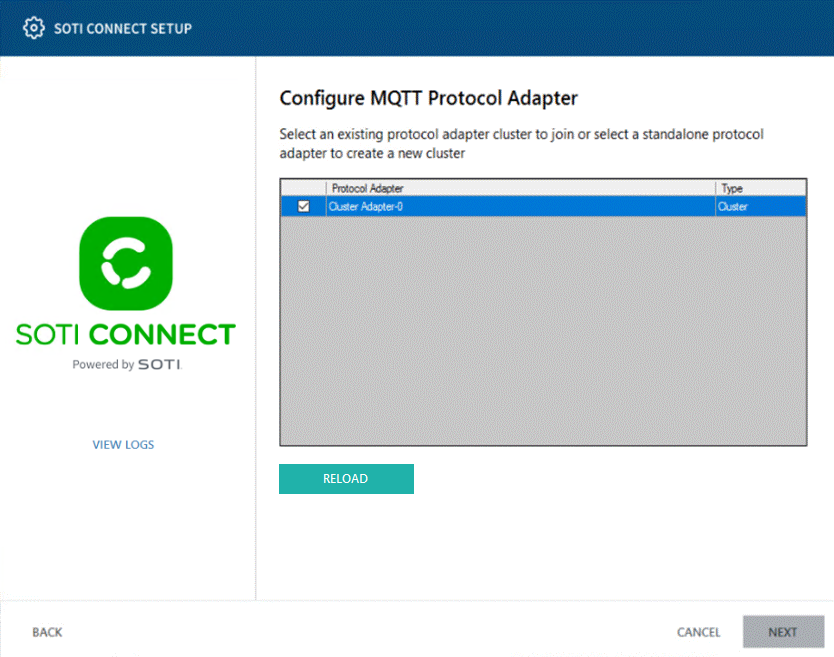
Task: Click the Type column header
Action: pos(761,188)
